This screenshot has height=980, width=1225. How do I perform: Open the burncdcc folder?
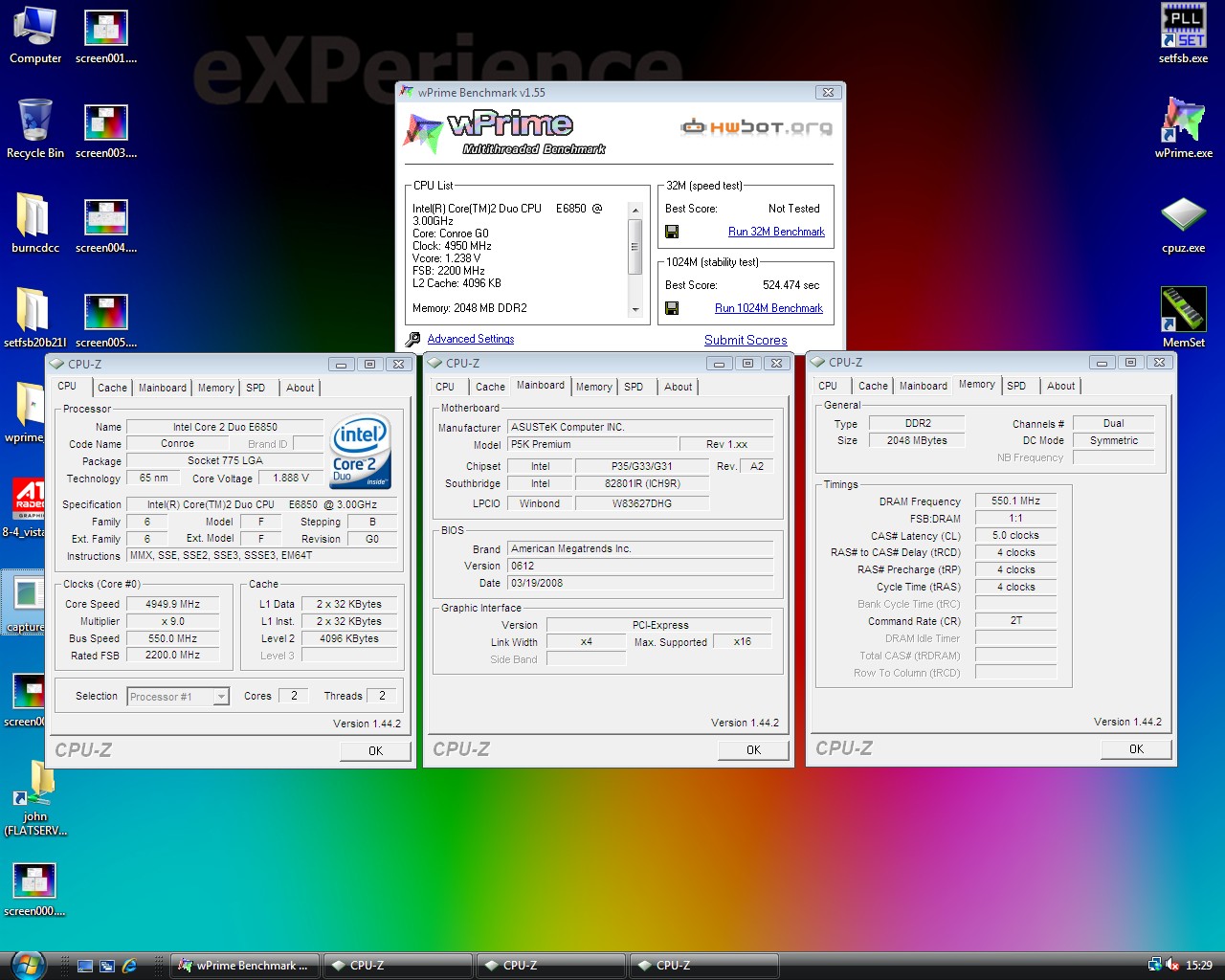coord(35,223)
